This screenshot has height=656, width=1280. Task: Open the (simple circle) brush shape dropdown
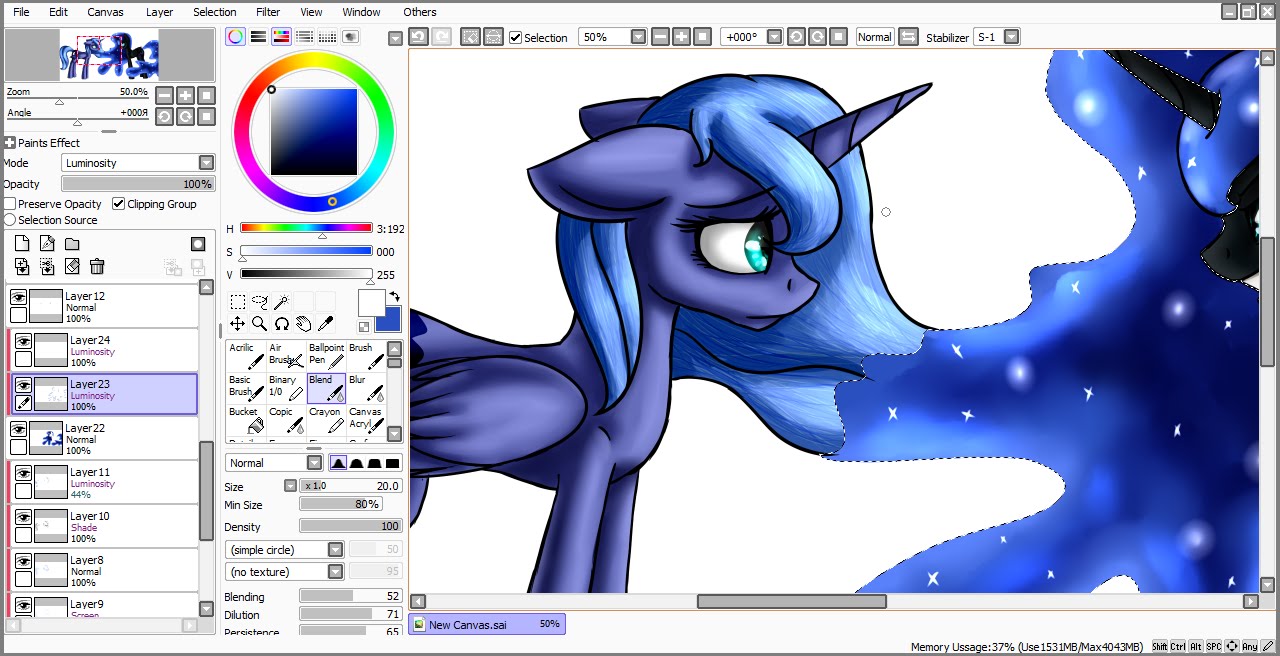[285, 550]
